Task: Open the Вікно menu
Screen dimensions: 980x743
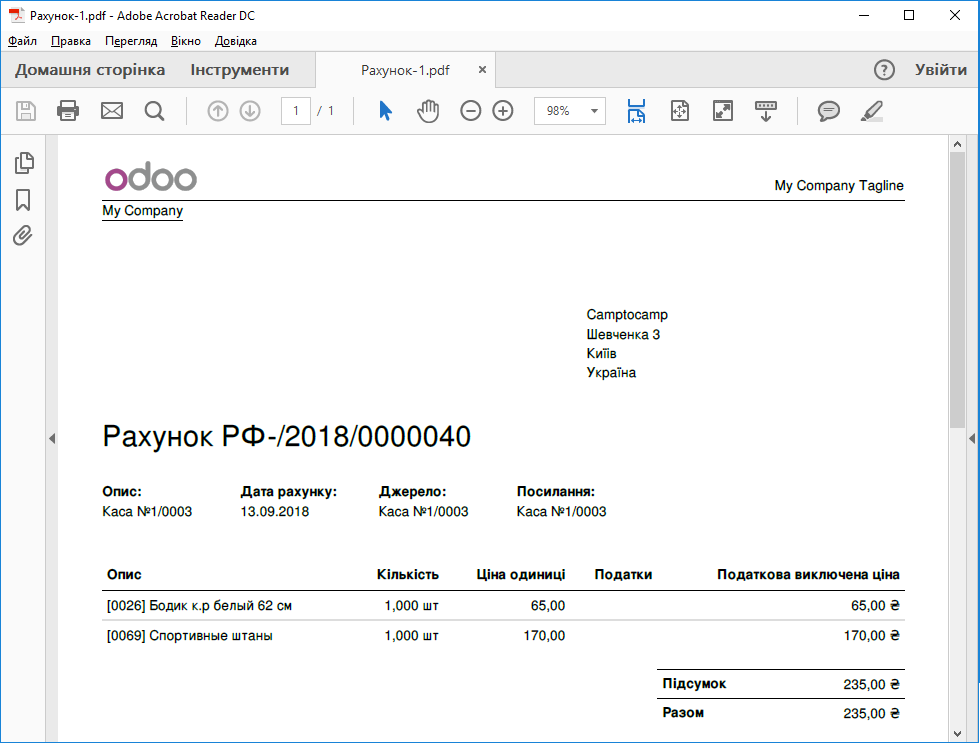Action: tap(186, 41)
